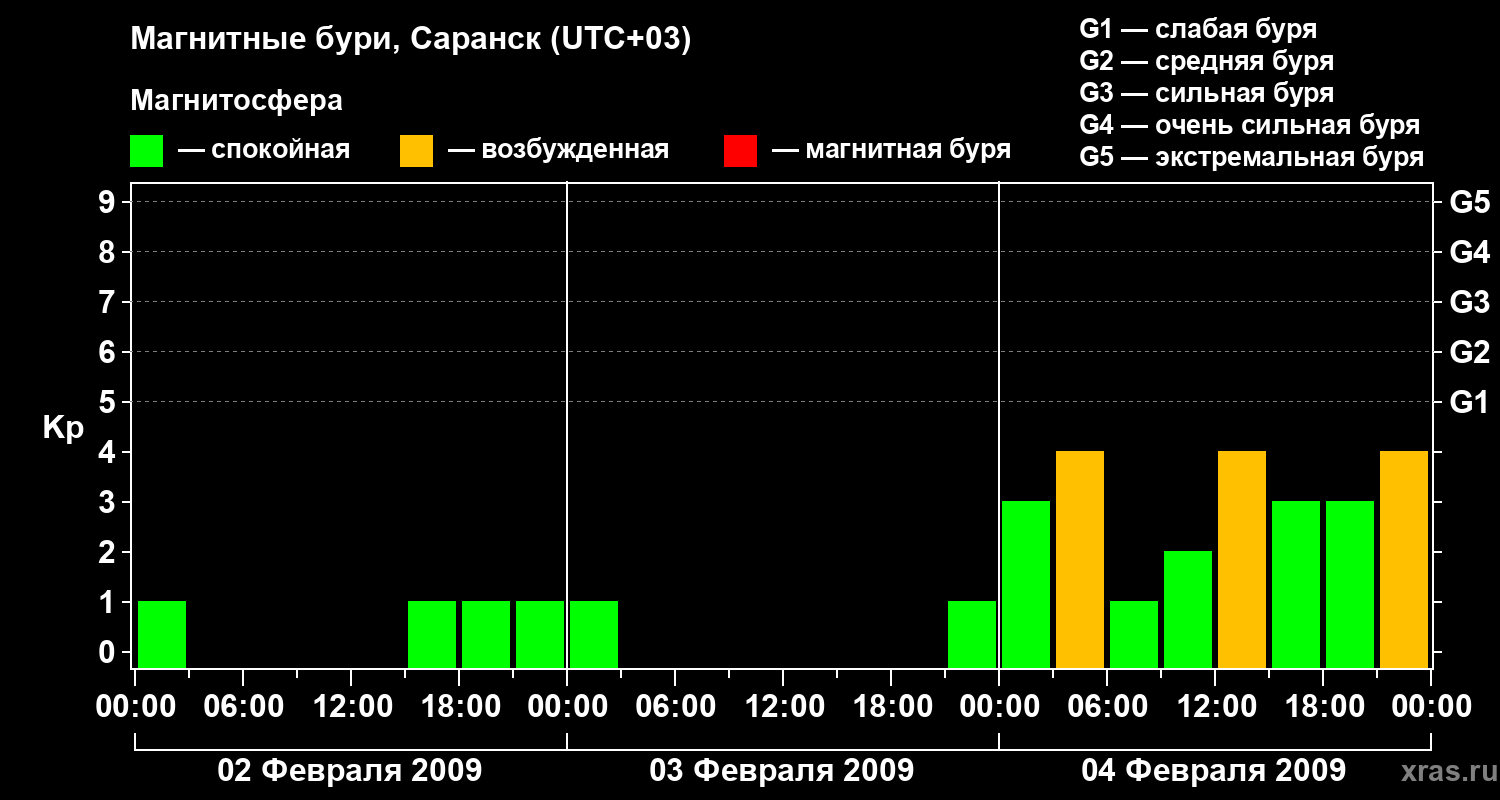Click 04 Февраля green Kp 1 bar at 06:00
The width and height of the screenshot is (1500, 800).
[1134, 634]
